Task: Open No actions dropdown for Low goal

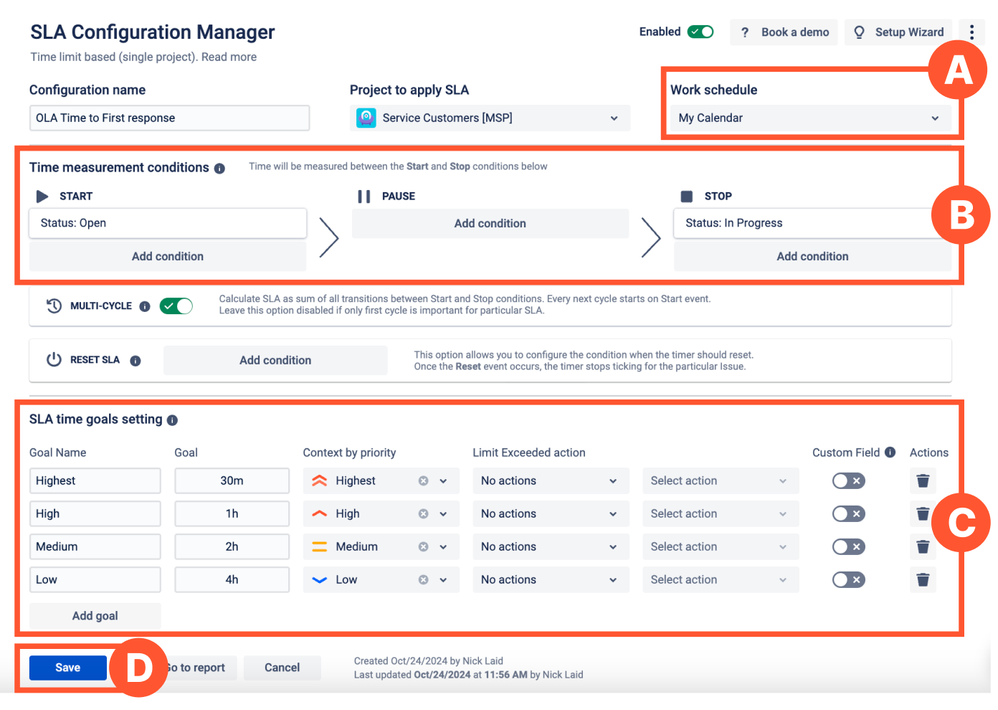Action: (x=551, y=580)
